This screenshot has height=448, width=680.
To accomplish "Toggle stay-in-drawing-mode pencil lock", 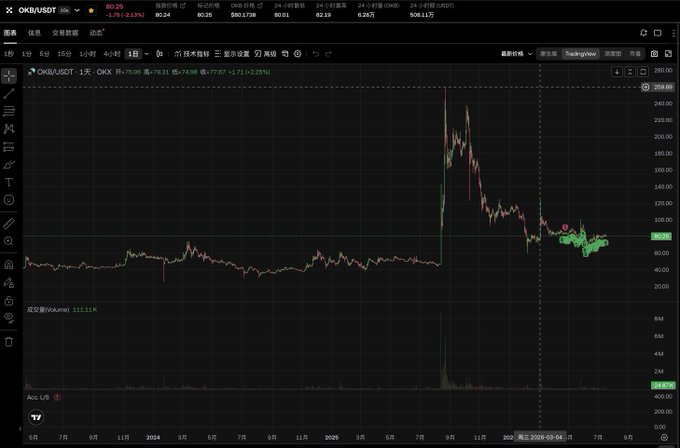I will coord(9,283).
